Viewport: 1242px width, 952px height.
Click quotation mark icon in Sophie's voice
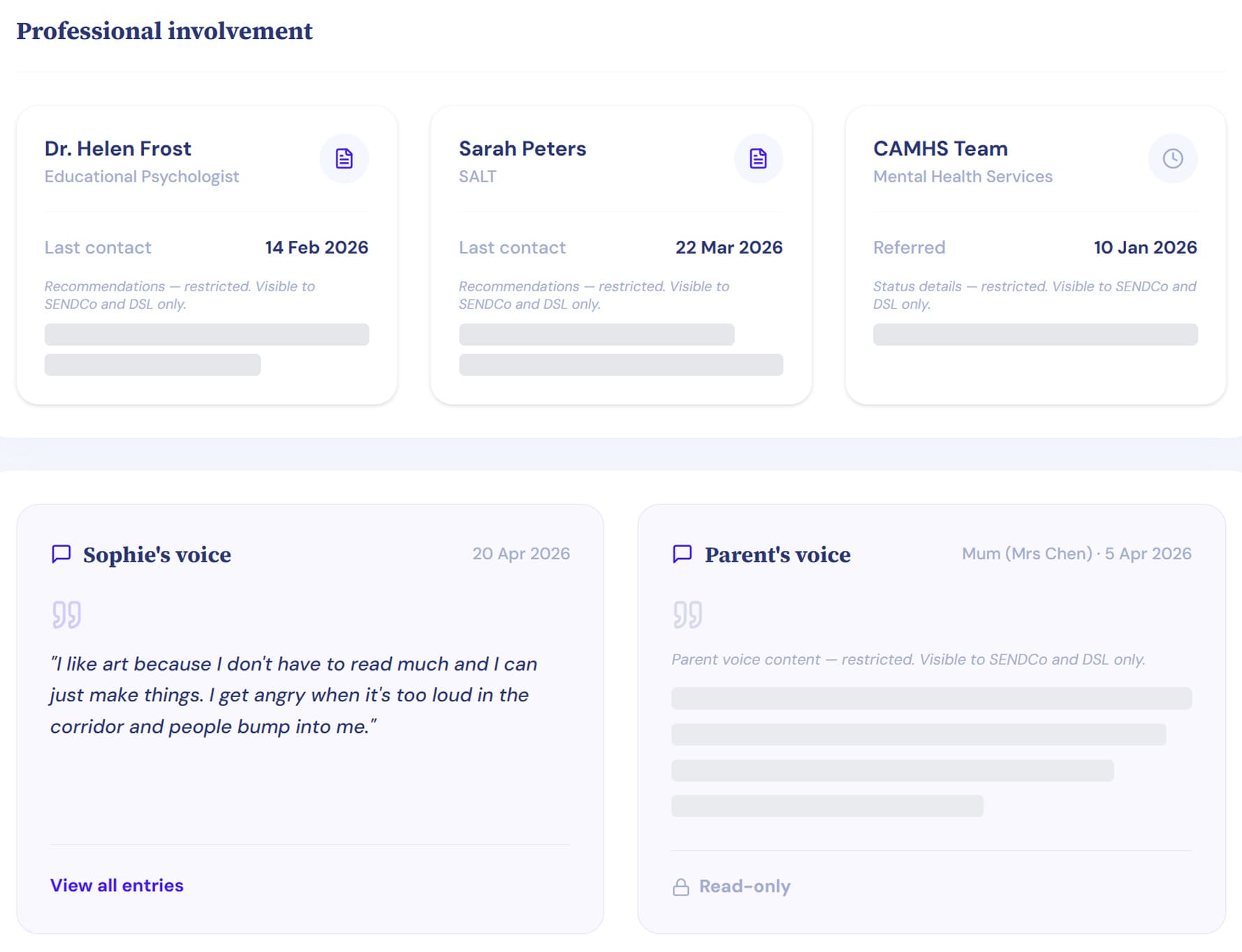pyautogui.click(x=67, y=615)
